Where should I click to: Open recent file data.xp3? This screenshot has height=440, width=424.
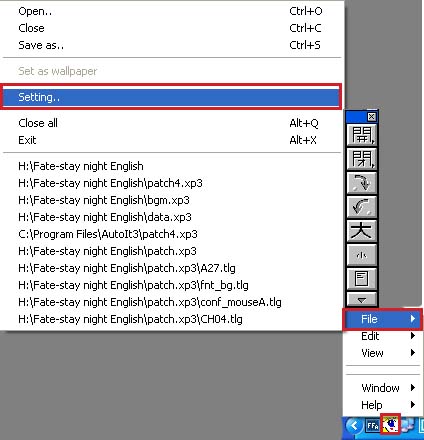coord(172,217)
